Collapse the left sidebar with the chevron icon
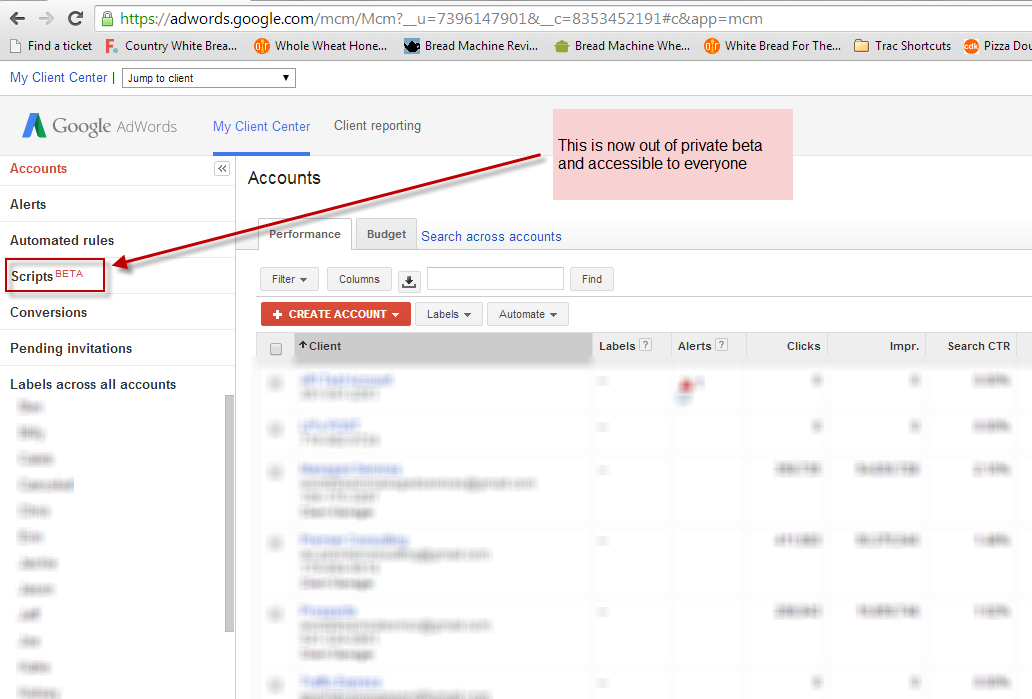This screenshot has height=699, width=1032. pos(222,169)
